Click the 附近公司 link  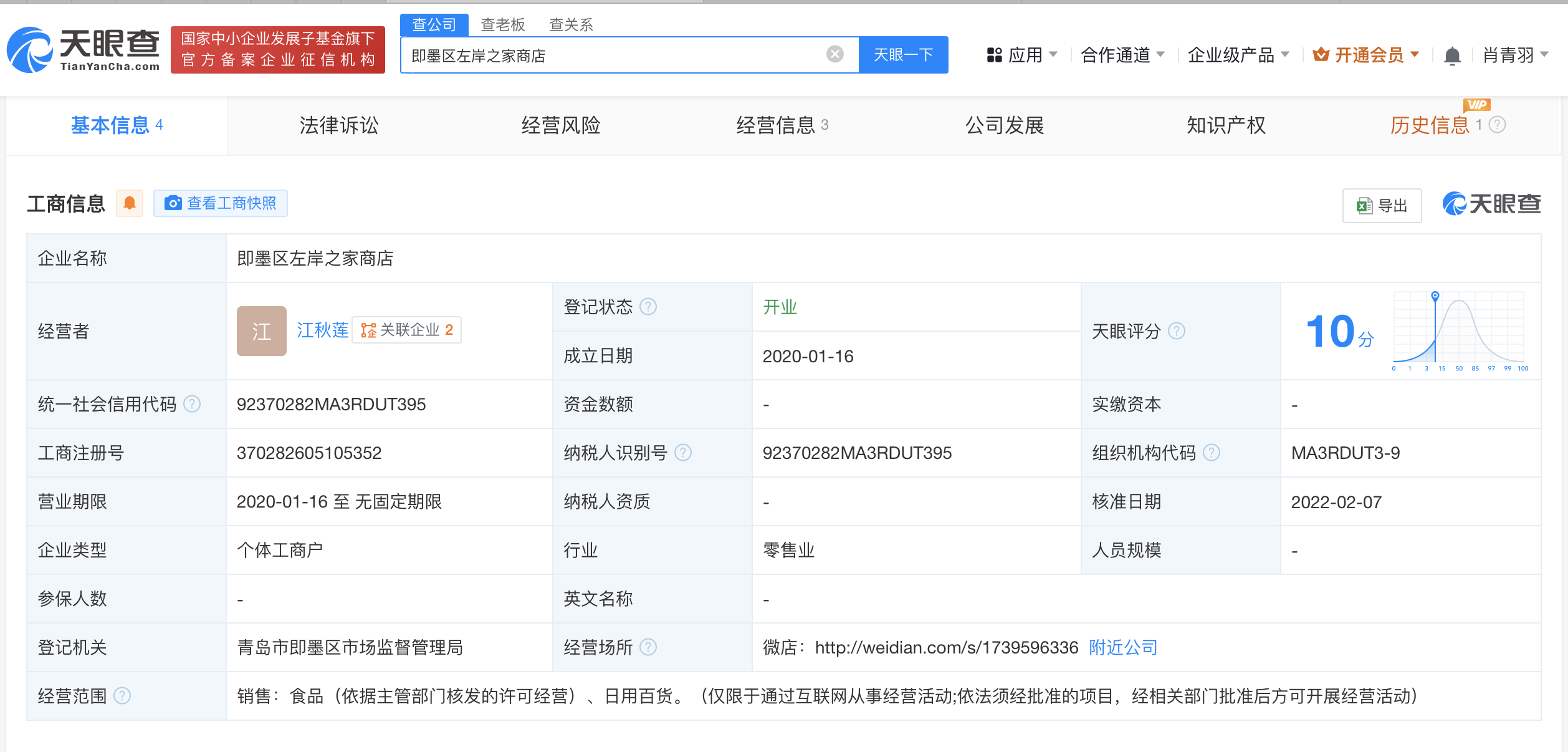(x=1122, y=647)
